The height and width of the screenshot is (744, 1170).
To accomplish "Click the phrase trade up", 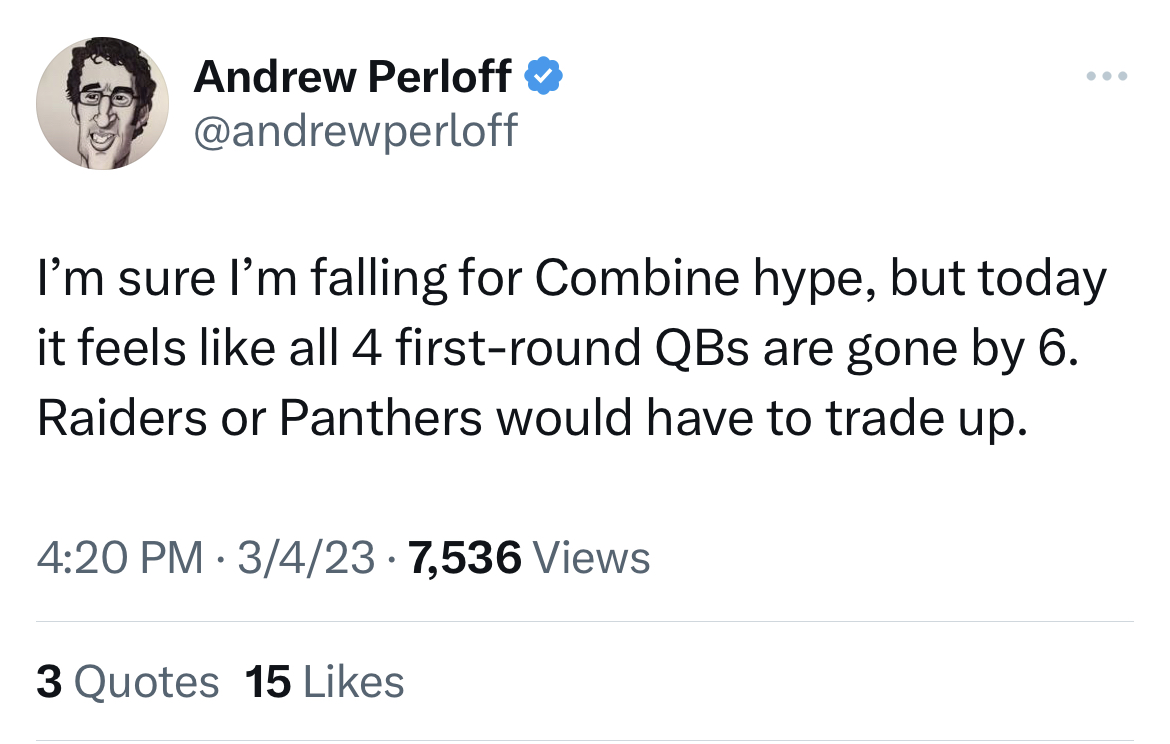I will click(x=927, y=419).
